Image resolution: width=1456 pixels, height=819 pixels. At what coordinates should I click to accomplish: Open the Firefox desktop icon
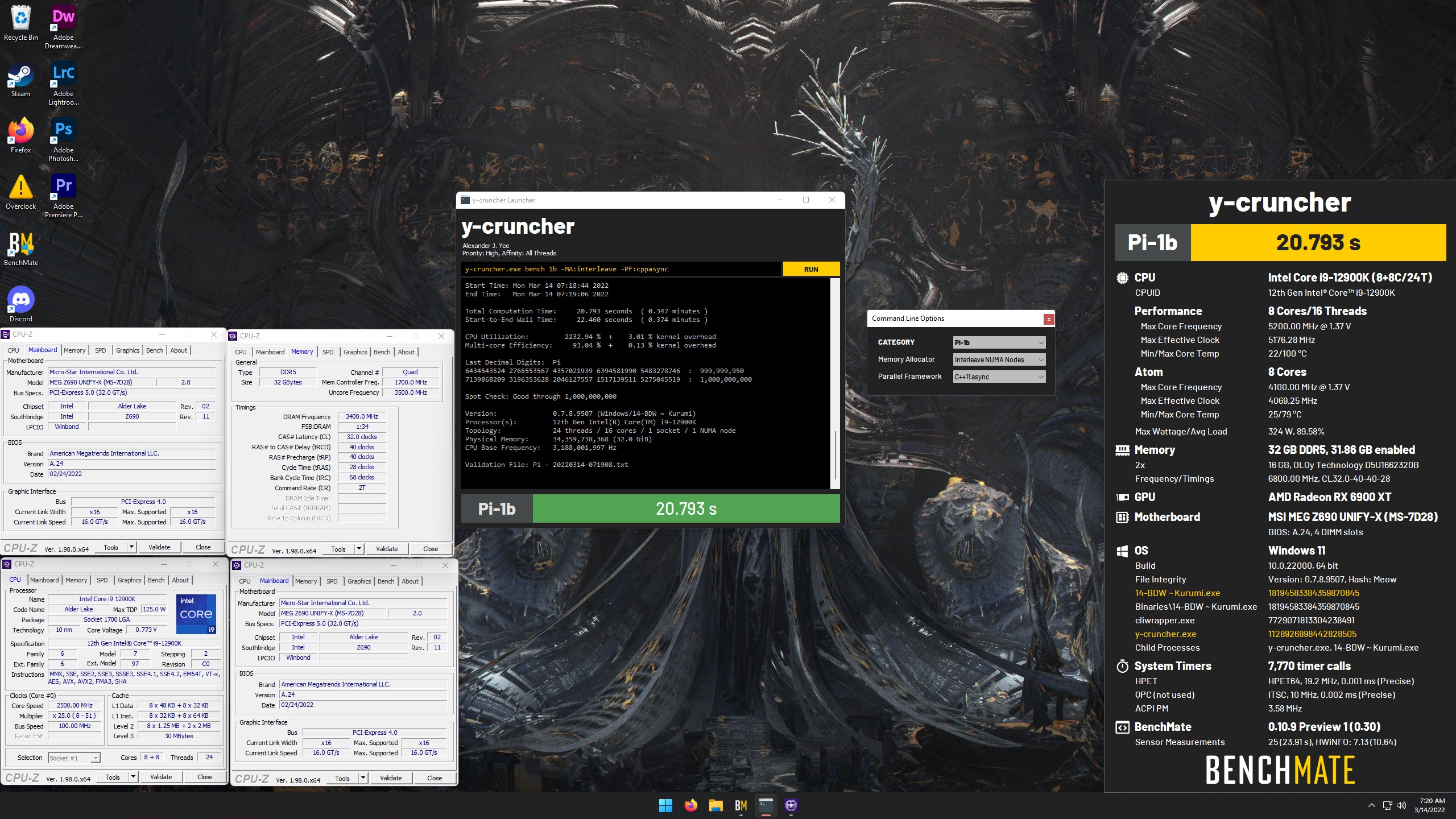[x=20, y=135]
